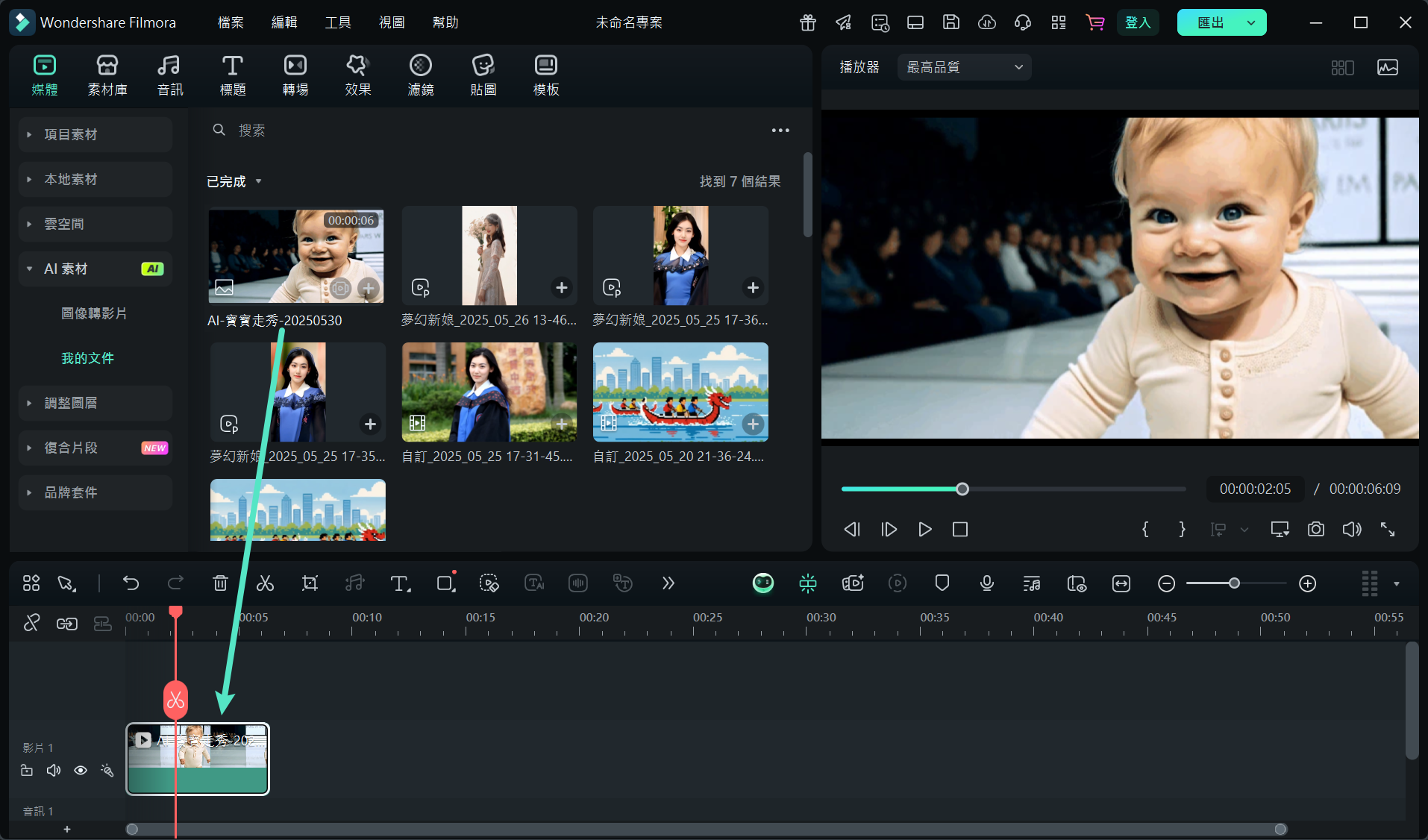Select the Delete trash icon in timeline toolbar
The image size is (1428, 840).
tap(220, 583)
